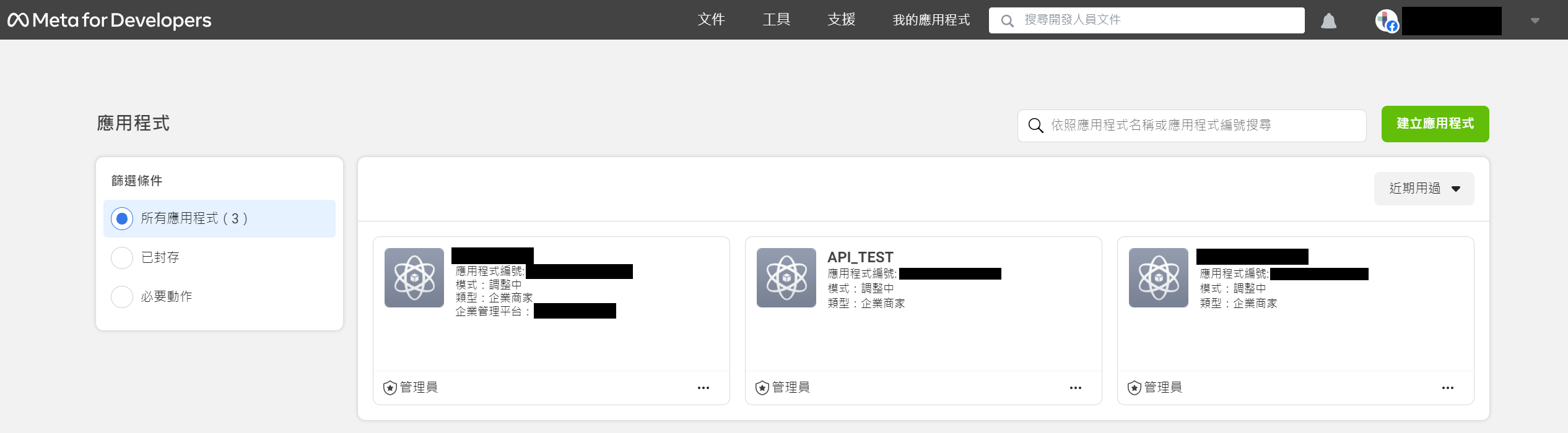Screen dimensions: 1568x433
Task: Open the profile avatar in header
Action: point(1387,20)
